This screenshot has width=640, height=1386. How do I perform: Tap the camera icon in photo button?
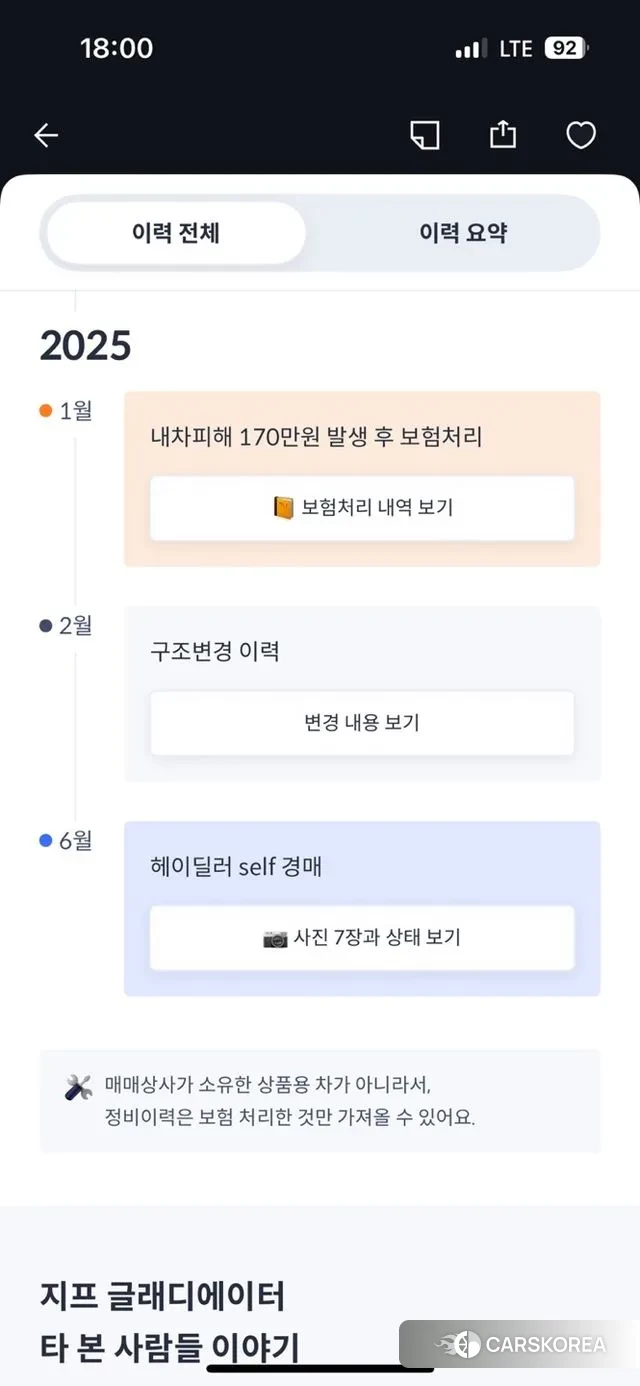pyautogui.click(x=275, y=938)
